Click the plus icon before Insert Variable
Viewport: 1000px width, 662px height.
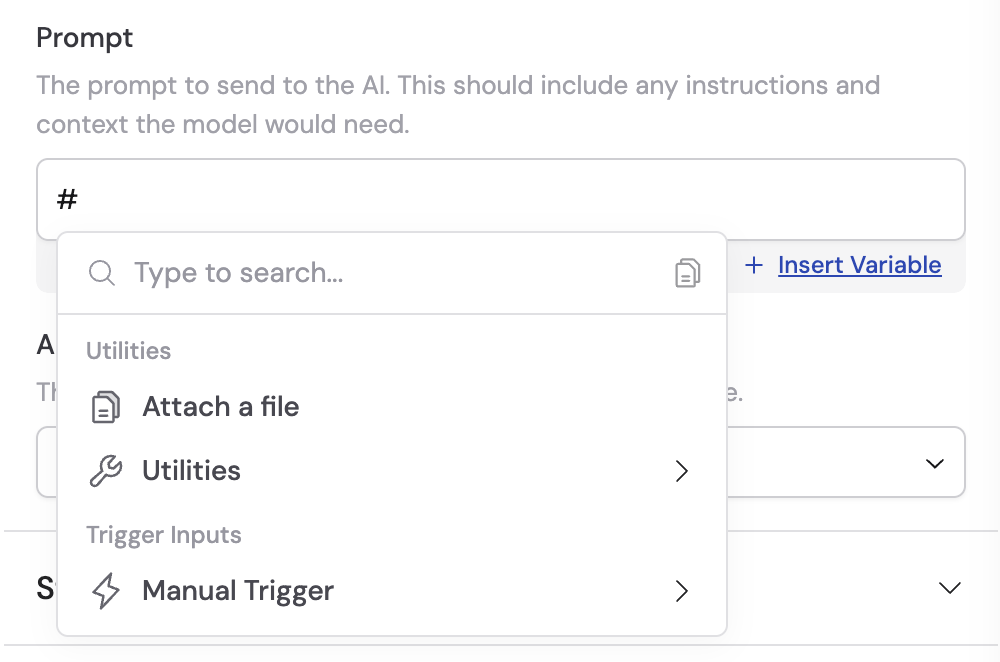[x=754, y=264]
